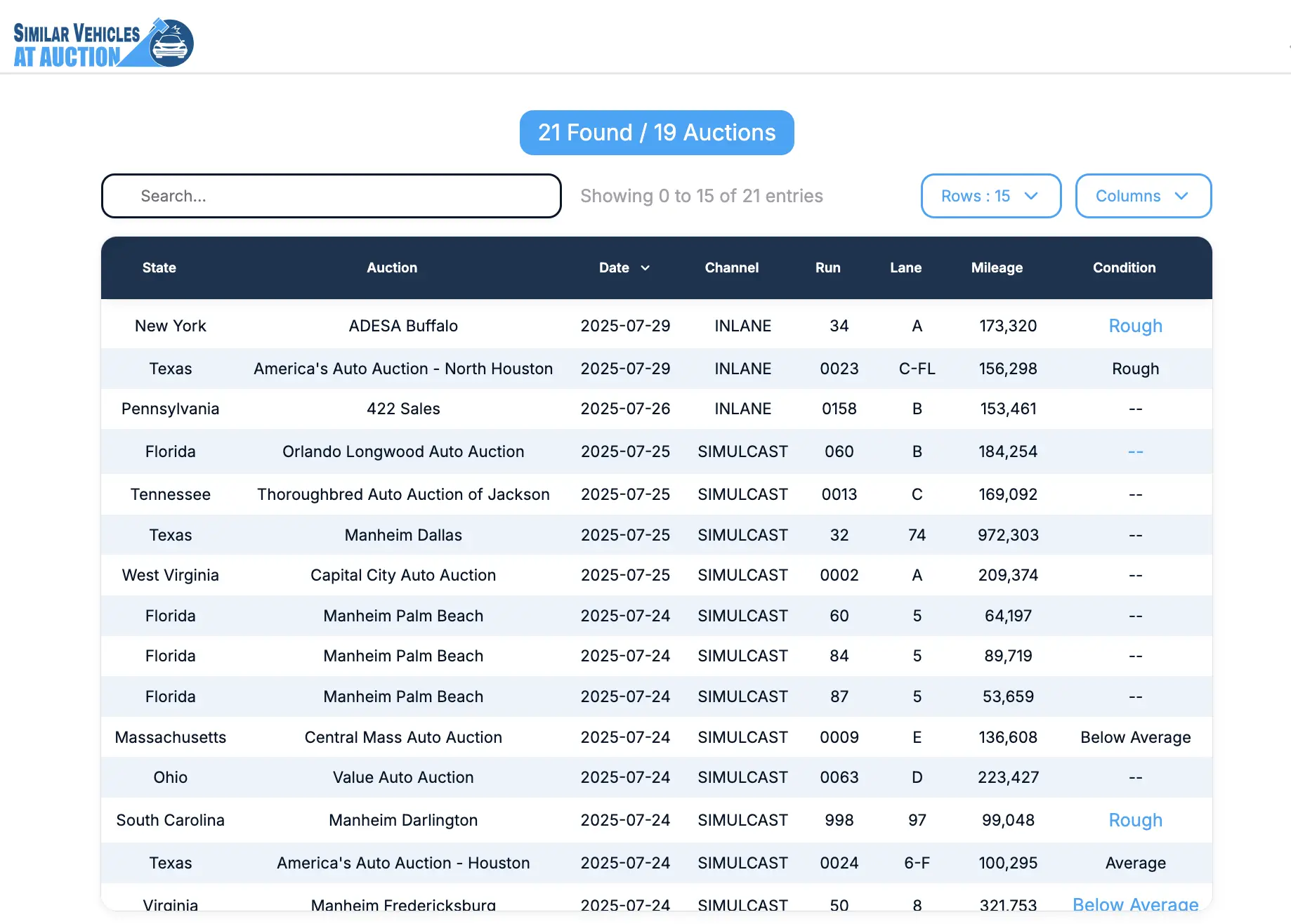Screen dimensions: 1291x924
Task: Click mileage value 972,303
Action: [1008, 535]
